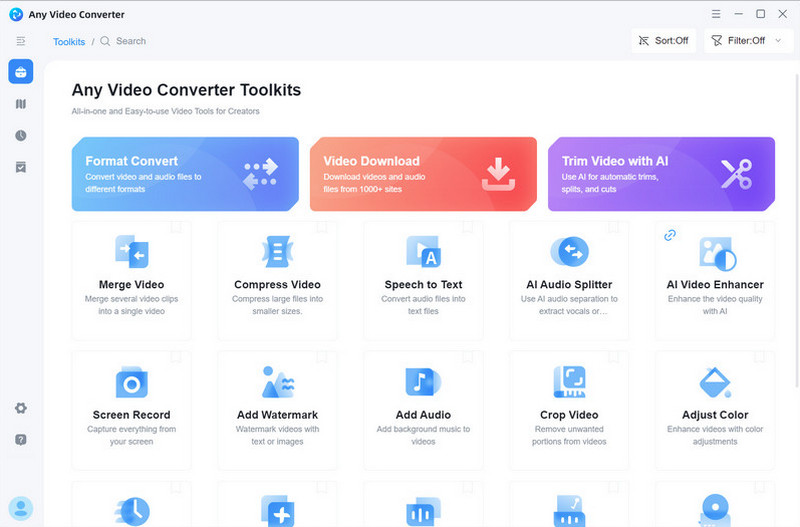Click into the Search field
This screenshot has width=800, height=527.
[131, 41]
